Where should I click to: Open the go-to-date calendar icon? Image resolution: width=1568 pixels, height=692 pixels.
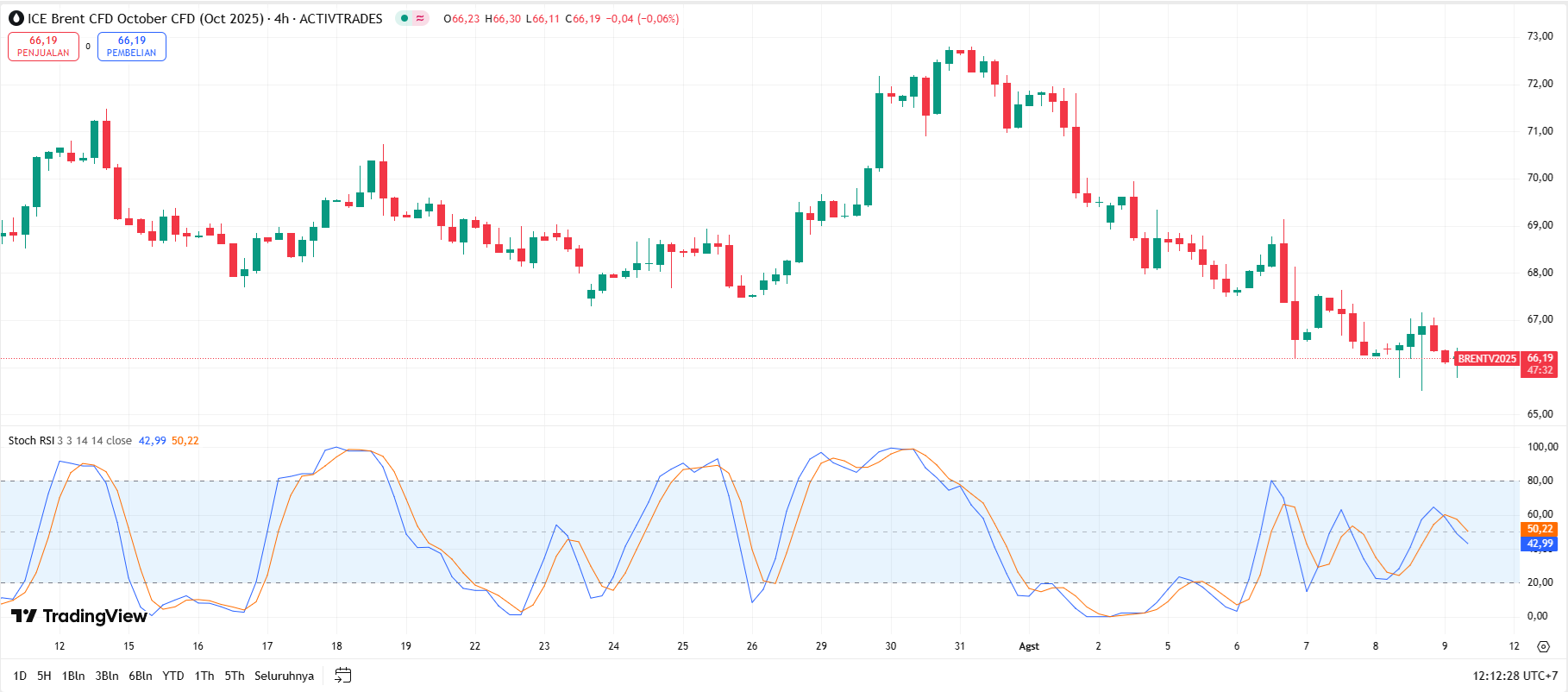pyautogui.click(x=342, y=676)
